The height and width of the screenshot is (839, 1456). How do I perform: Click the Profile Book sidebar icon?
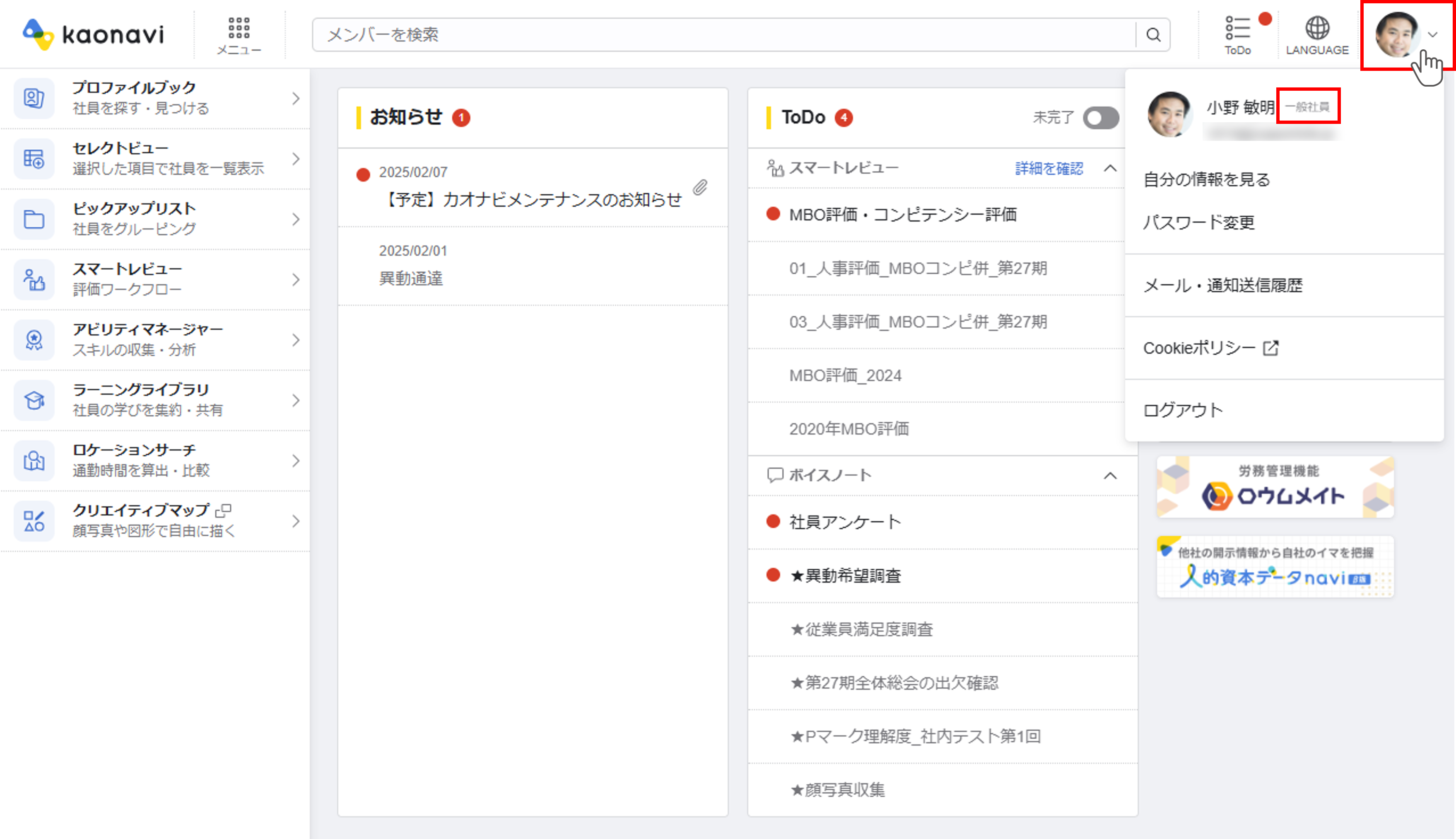(34, 99)
